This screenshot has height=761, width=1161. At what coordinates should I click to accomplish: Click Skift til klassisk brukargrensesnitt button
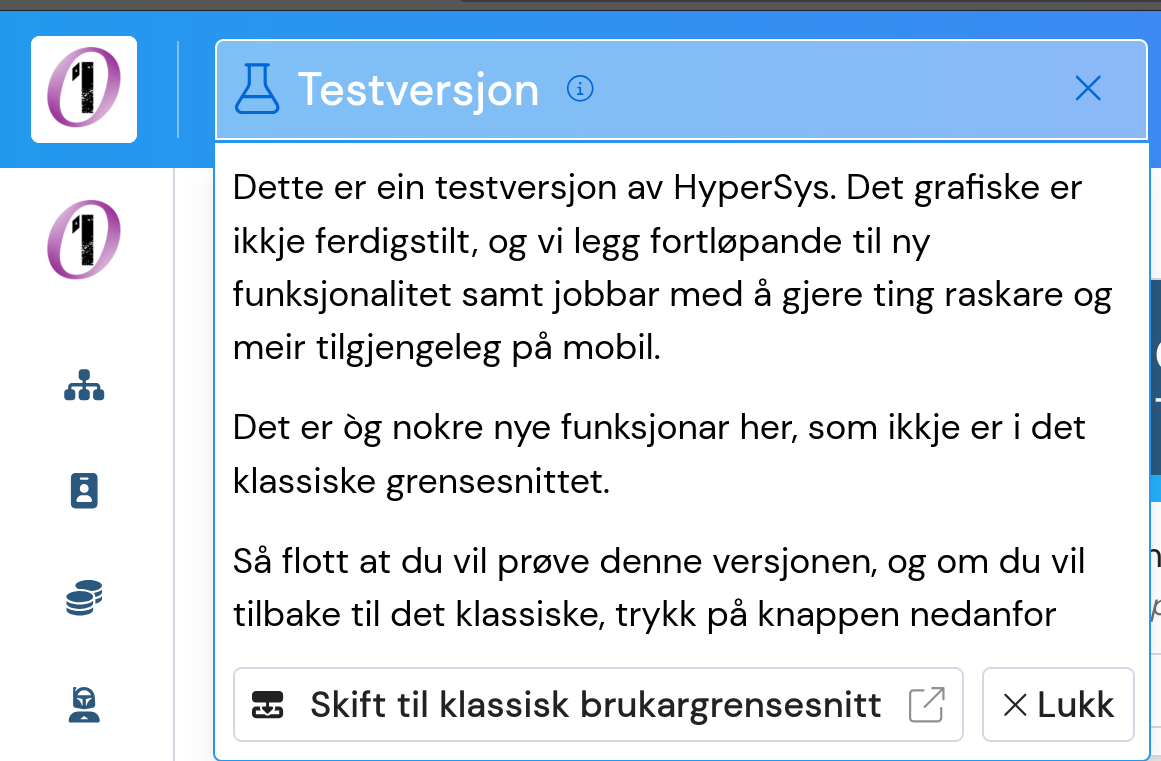[598, 705]
